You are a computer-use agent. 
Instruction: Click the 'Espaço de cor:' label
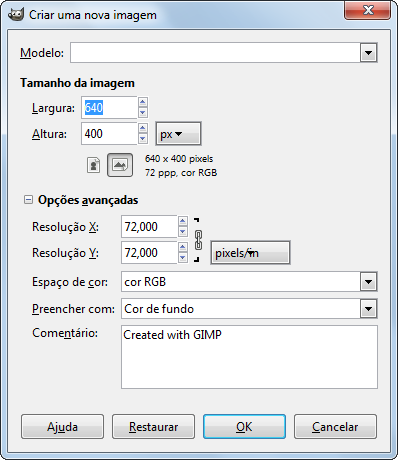(70, 282)
